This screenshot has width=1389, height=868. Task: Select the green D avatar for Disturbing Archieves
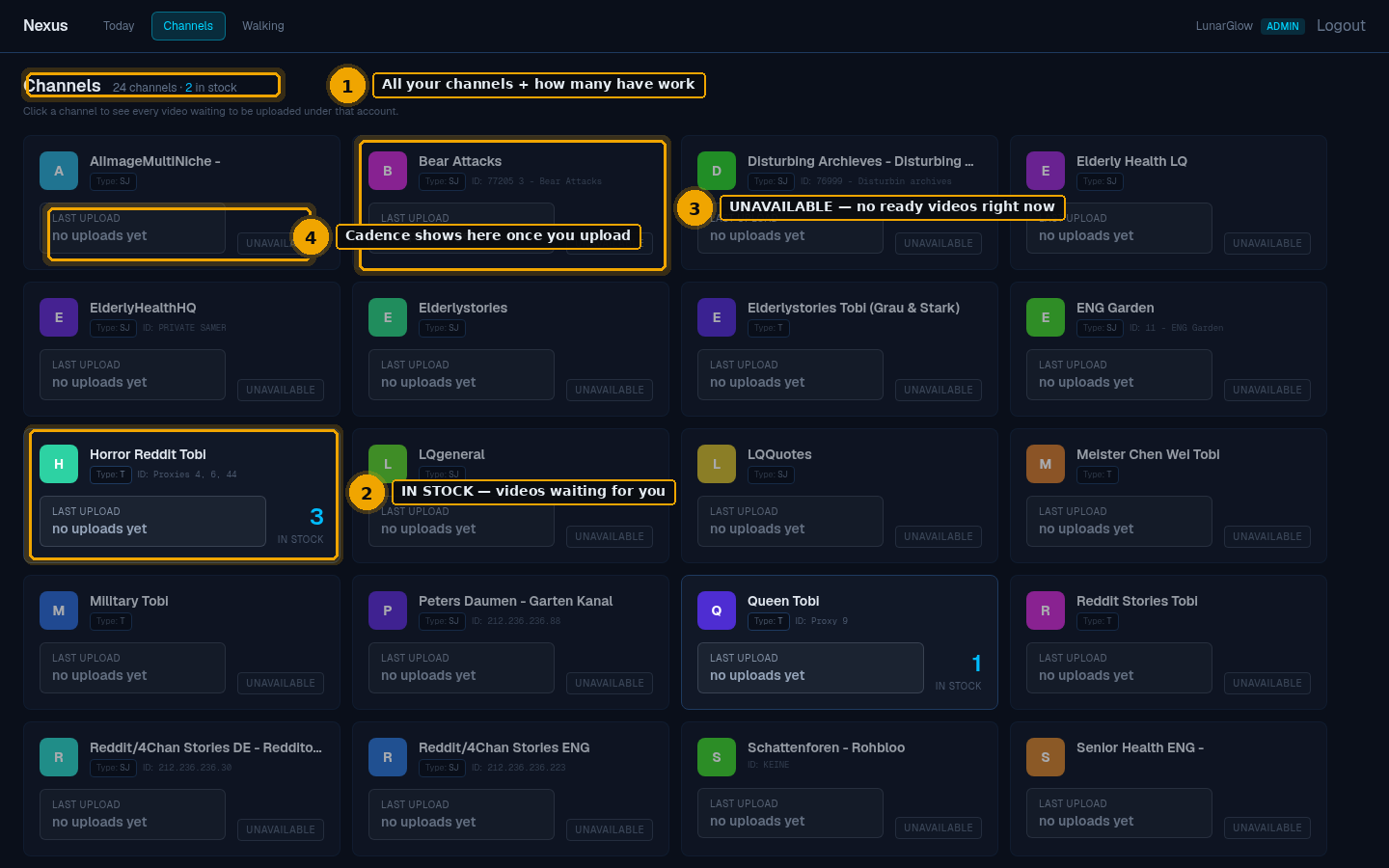coord(717,171)
